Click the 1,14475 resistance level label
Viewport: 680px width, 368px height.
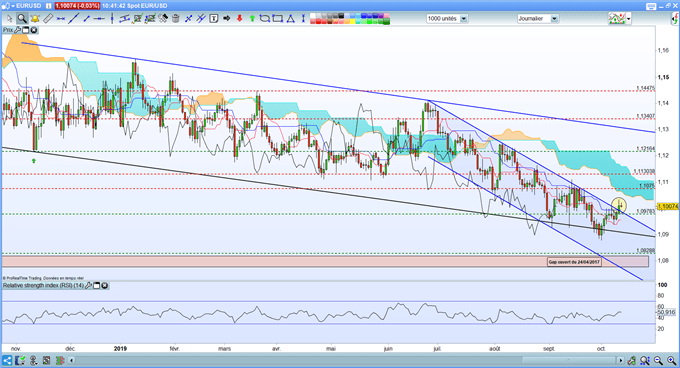(645, 88)
